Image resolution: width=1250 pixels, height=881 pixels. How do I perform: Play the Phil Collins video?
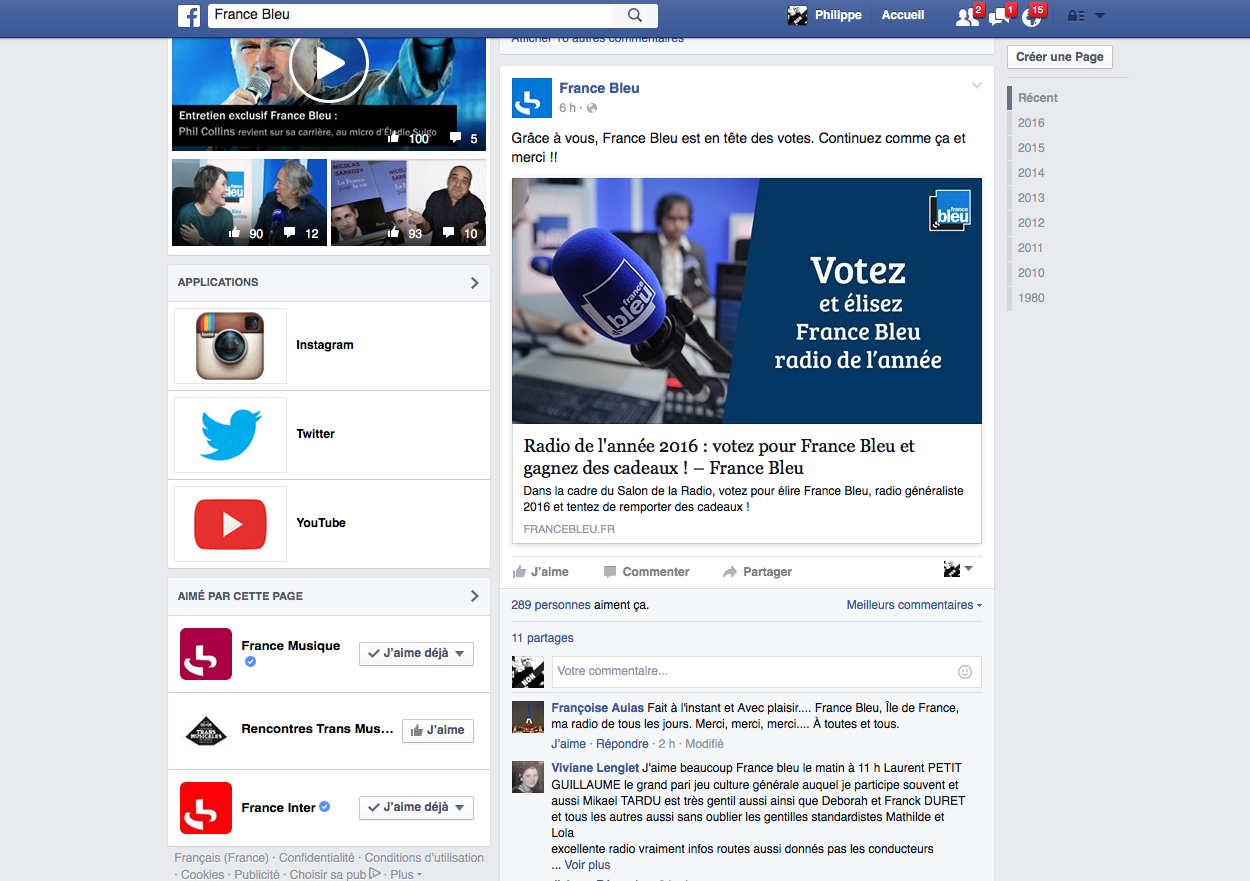329,64
